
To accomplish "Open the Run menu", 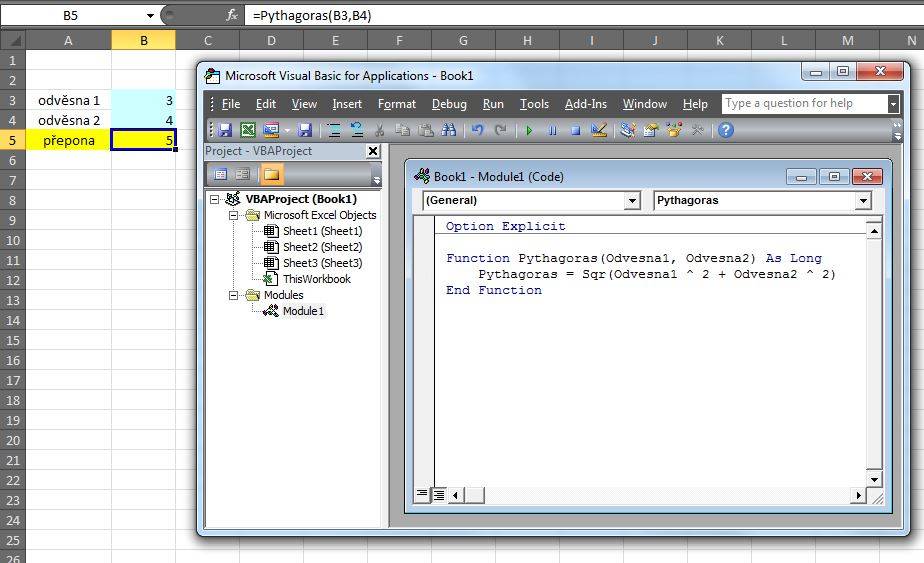I will click(x=493, y=104).
